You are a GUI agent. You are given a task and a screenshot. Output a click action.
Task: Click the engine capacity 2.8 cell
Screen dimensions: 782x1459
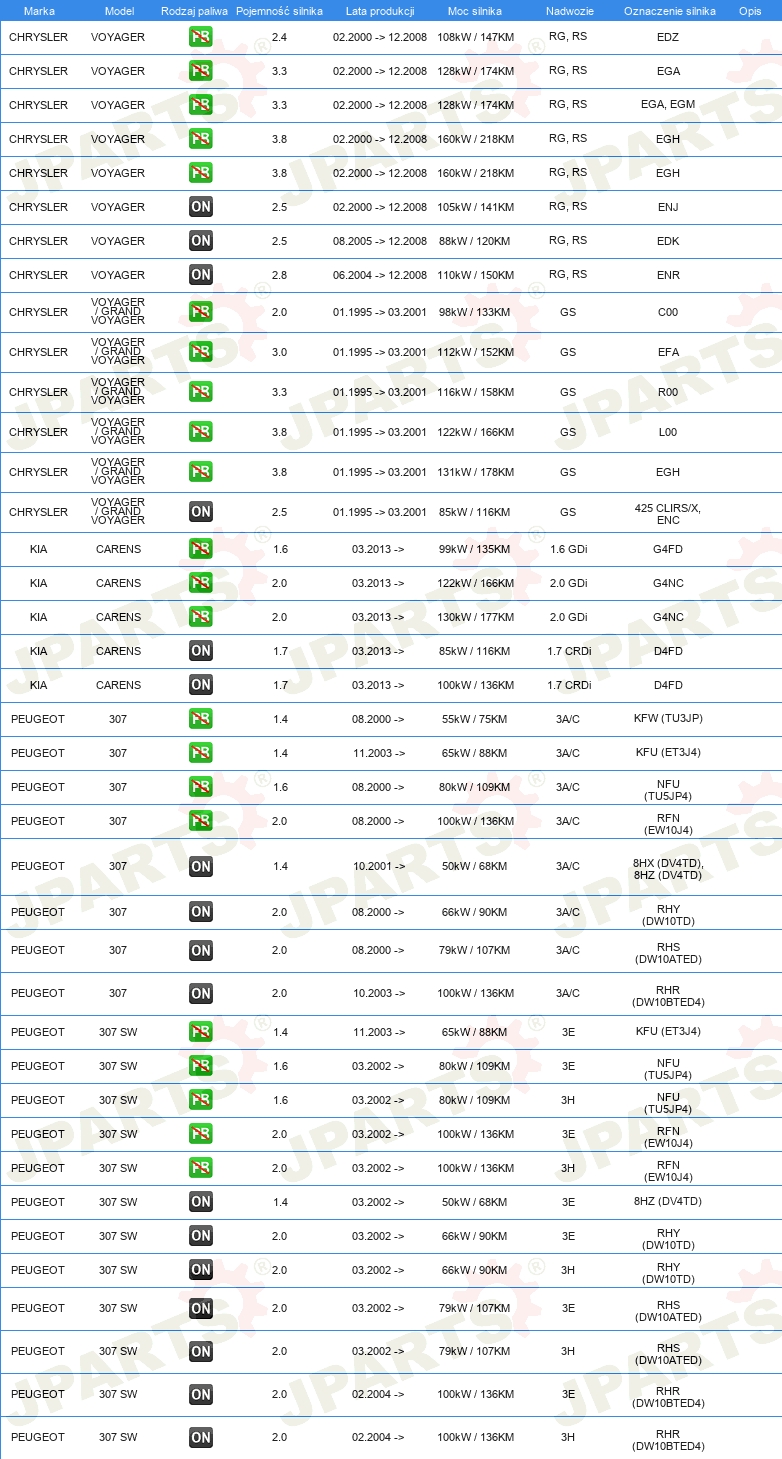[280, 275]
